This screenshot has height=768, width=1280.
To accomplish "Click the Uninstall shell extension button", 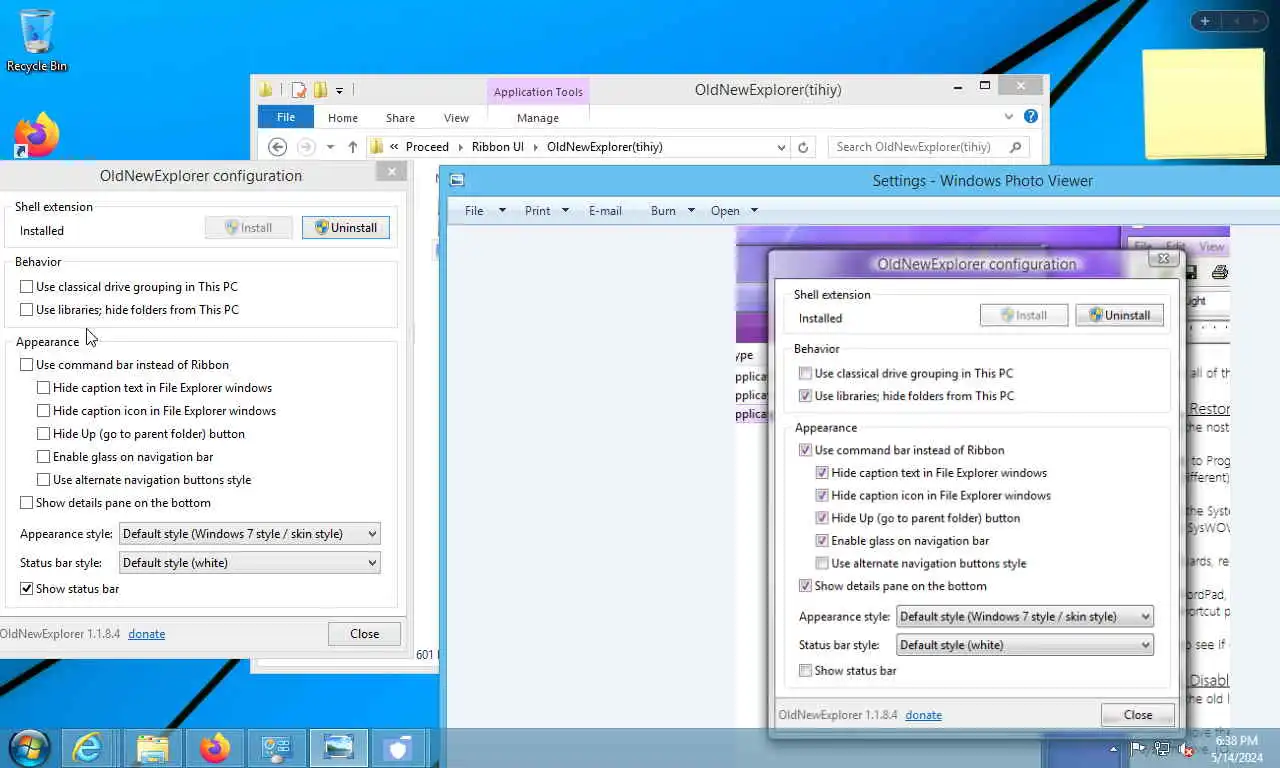I will [346, 228].
